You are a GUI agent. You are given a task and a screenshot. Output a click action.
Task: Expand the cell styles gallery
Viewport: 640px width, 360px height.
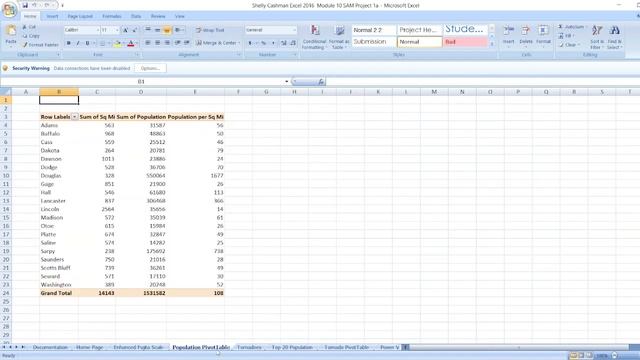[x=492, y=44]
